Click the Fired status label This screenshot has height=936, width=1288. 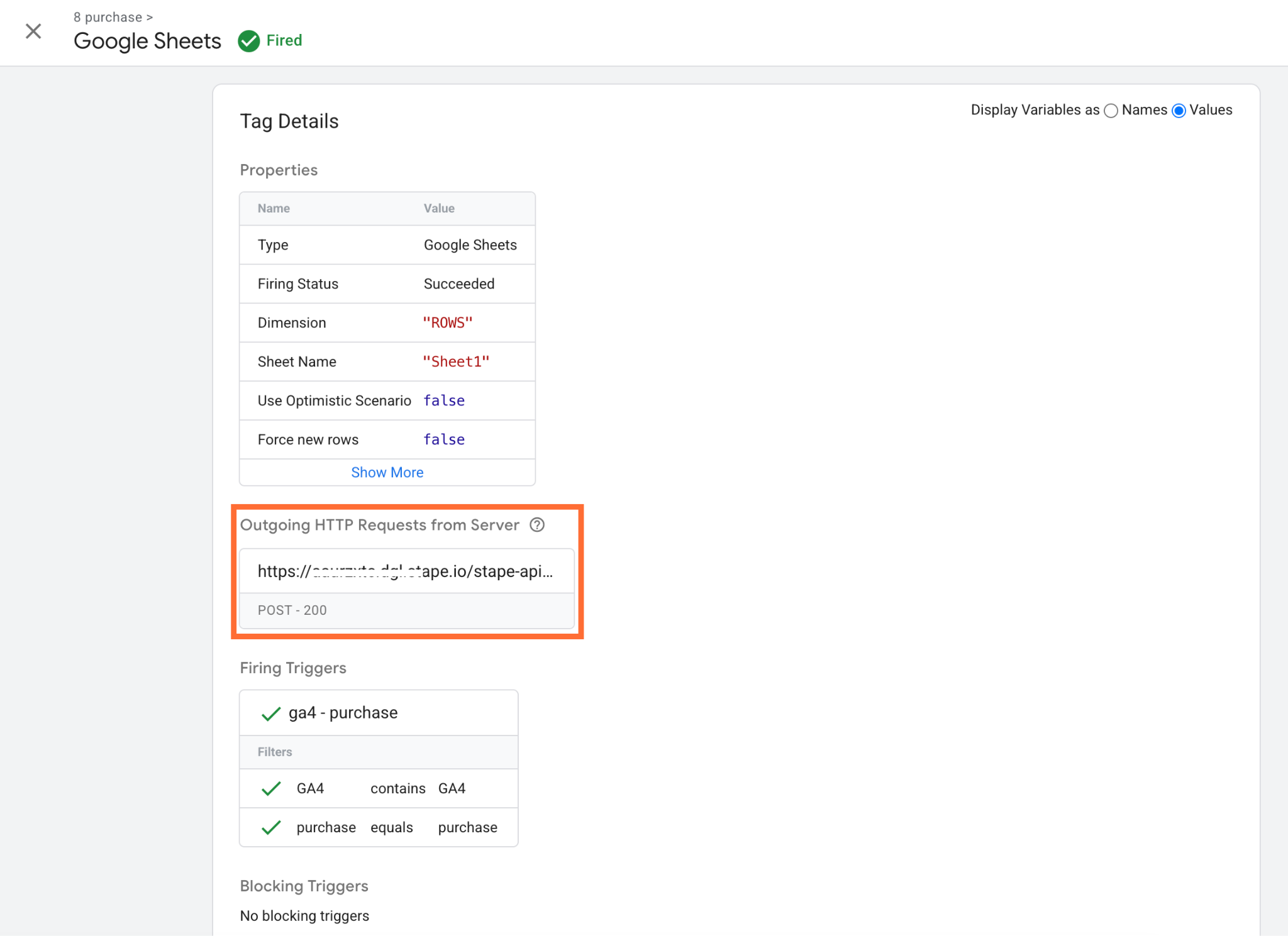pos(284,40)
